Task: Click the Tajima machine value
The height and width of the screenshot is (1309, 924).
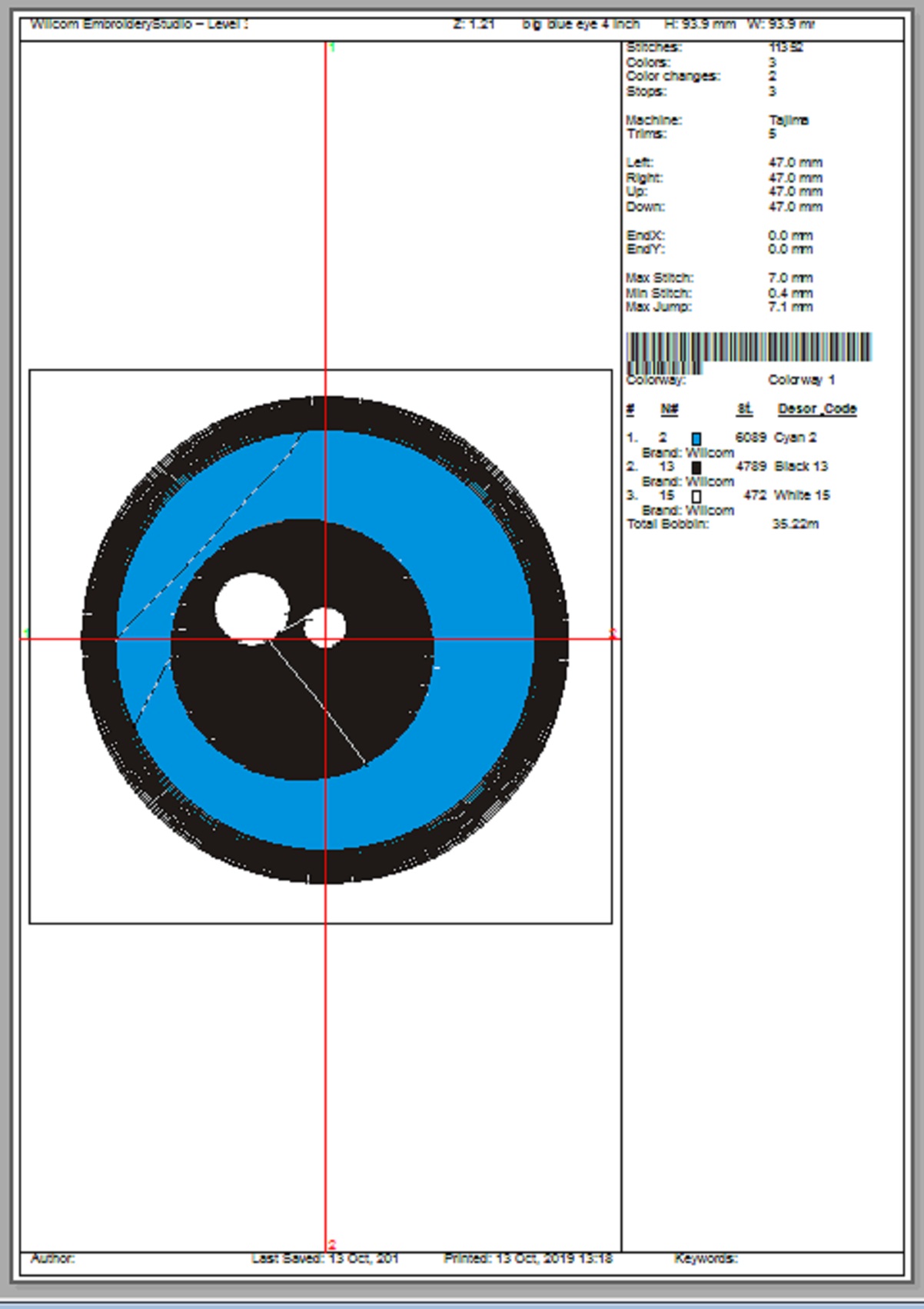Action: coord(788,120)
